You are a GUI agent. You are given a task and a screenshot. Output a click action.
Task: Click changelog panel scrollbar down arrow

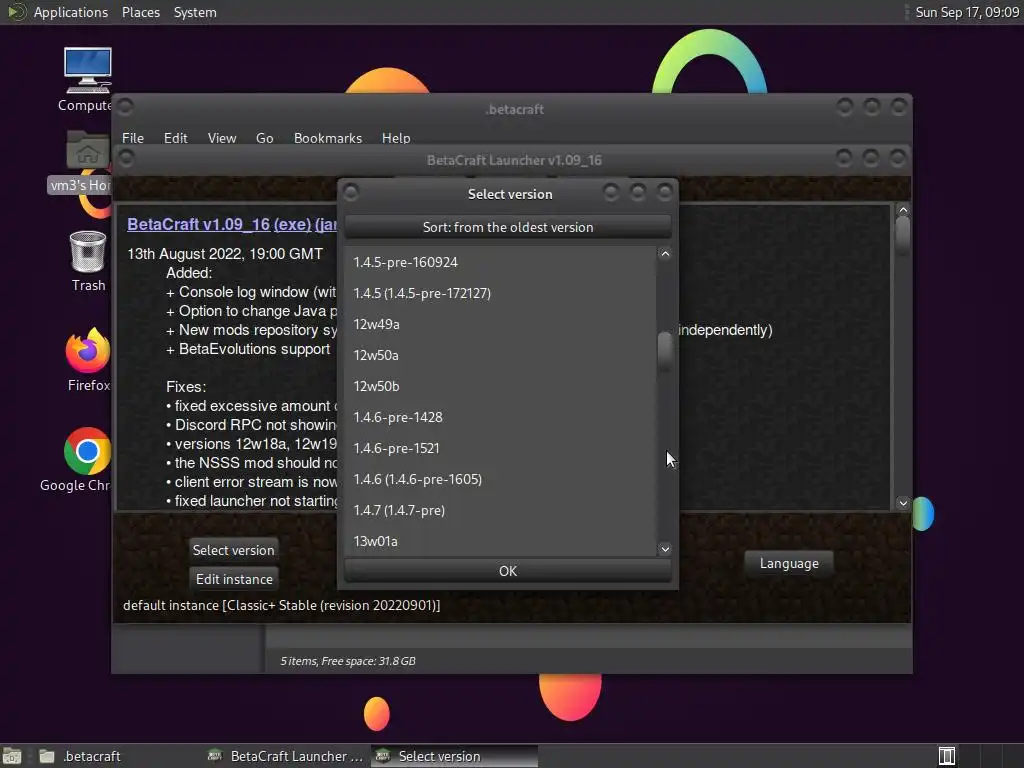pos(903,503)
